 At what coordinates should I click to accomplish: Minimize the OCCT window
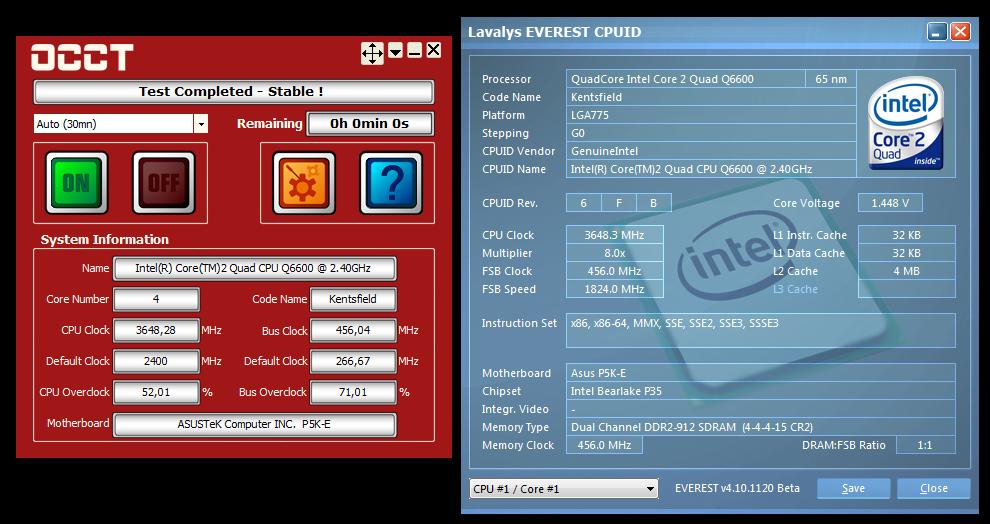point(414,51)
